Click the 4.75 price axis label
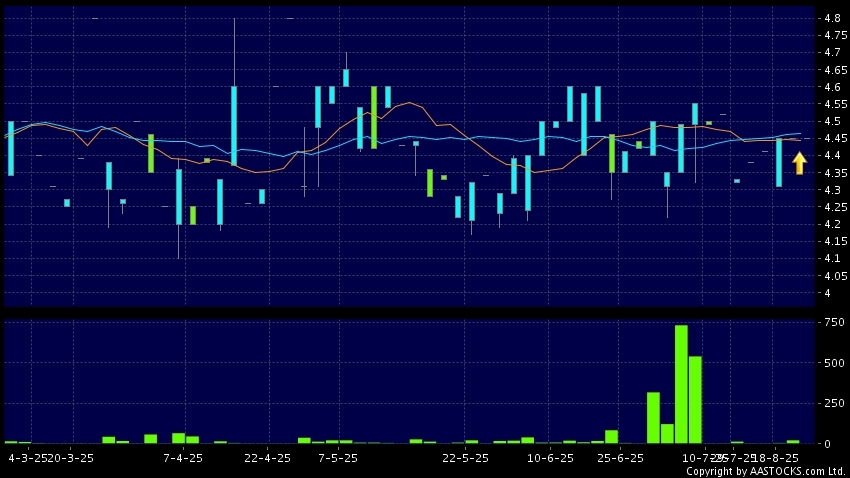The height and width of the screenshot is (478, 850). coord(835,35)
